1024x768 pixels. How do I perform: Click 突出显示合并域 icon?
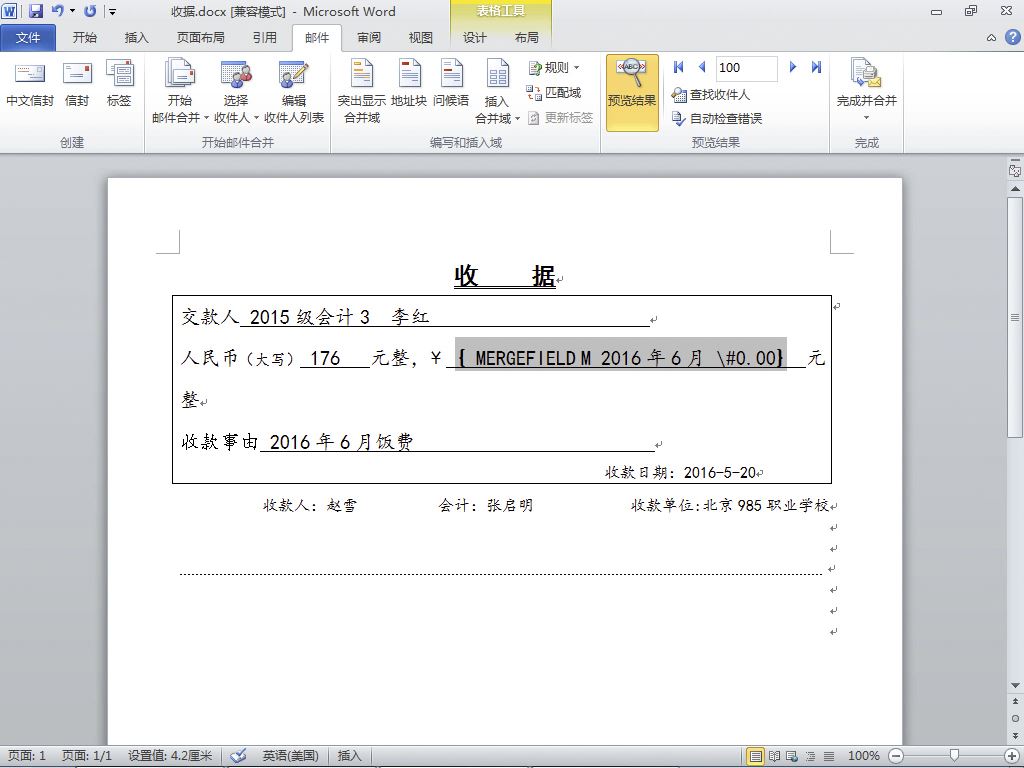pos(362,91)
